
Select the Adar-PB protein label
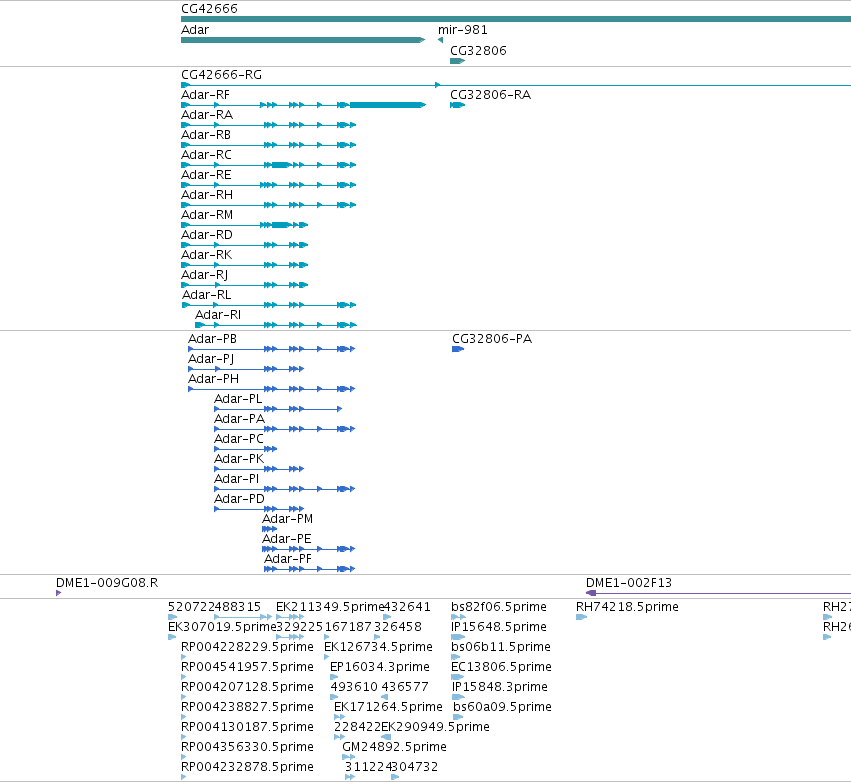click(212, 339)
